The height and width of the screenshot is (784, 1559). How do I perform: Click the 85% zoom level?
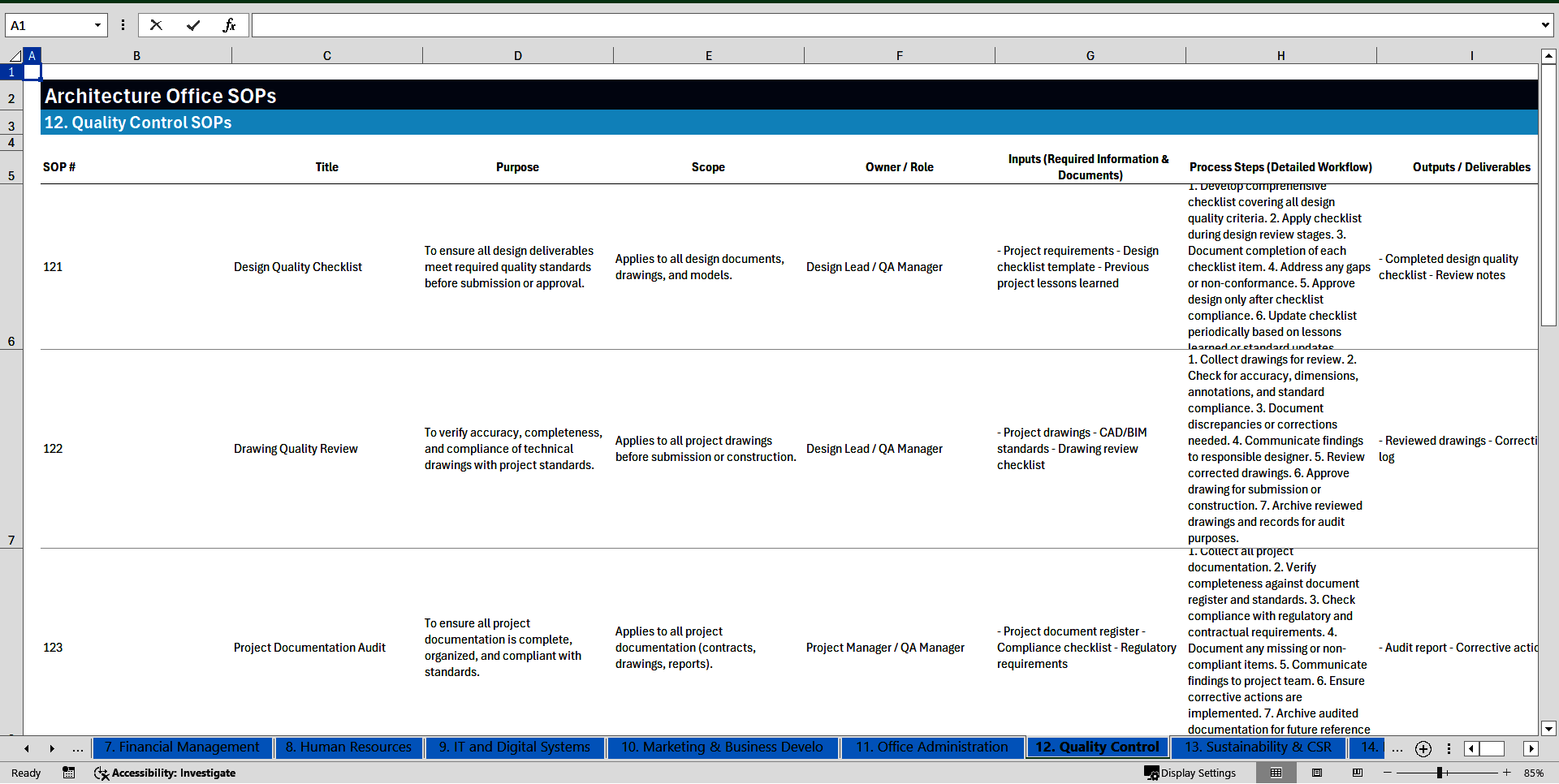point(1534,773)
